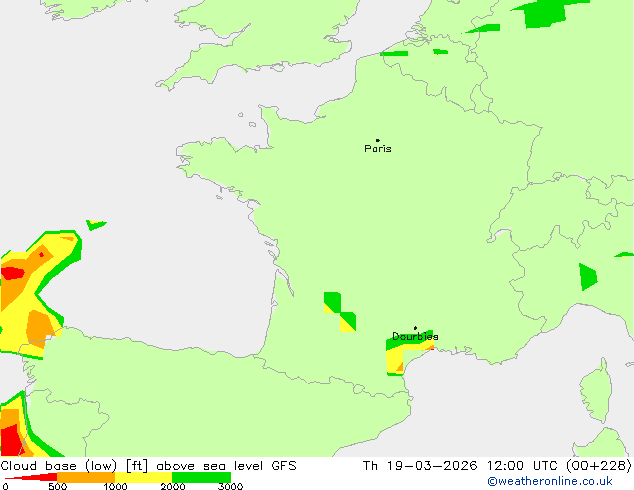Click the yellow 1000-2000 ft legend segment

click(x=144, y=477)
